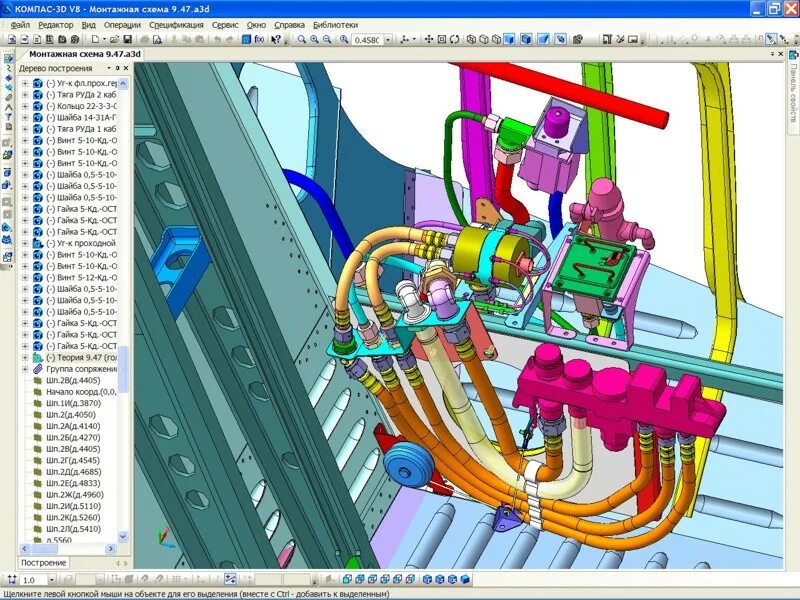The height and width of the screenshot is (600, 800).
Task: Click the Save icon in the standard toolbar
Action: pos(128,40)
